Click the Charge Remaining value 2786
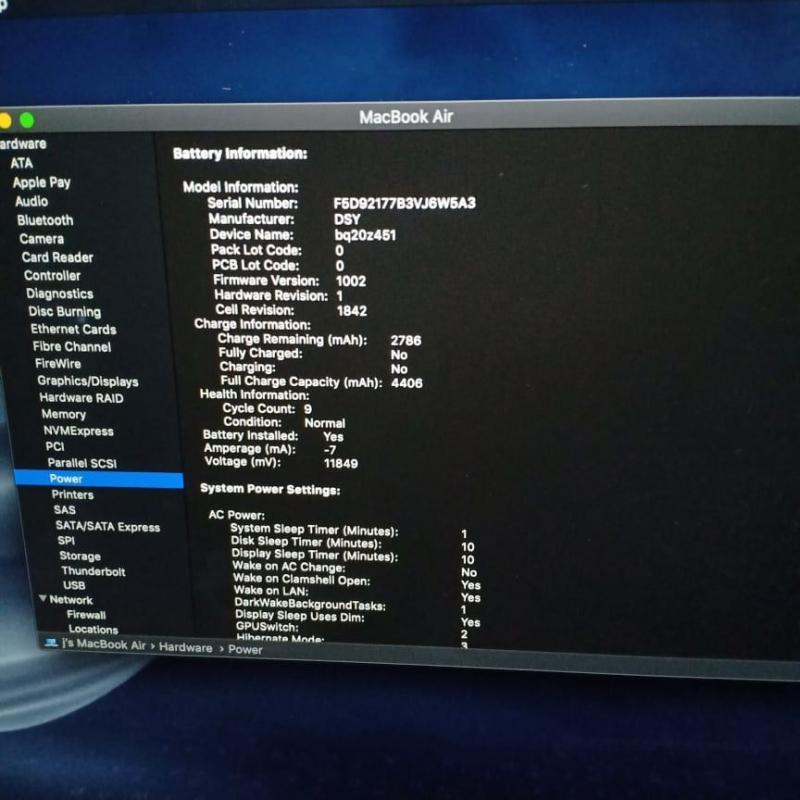Screen dimensions: 800x800 point(406,340)
